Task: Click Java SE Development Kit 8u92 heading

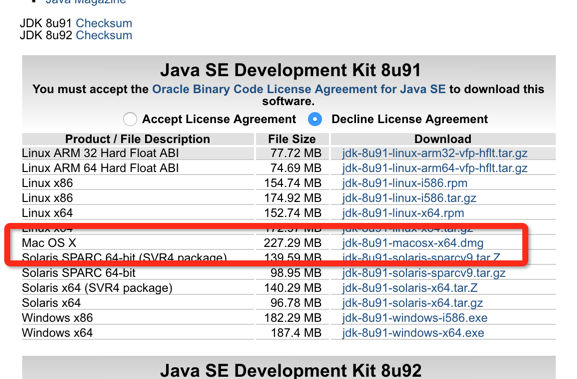Action: tap(290, 370)
